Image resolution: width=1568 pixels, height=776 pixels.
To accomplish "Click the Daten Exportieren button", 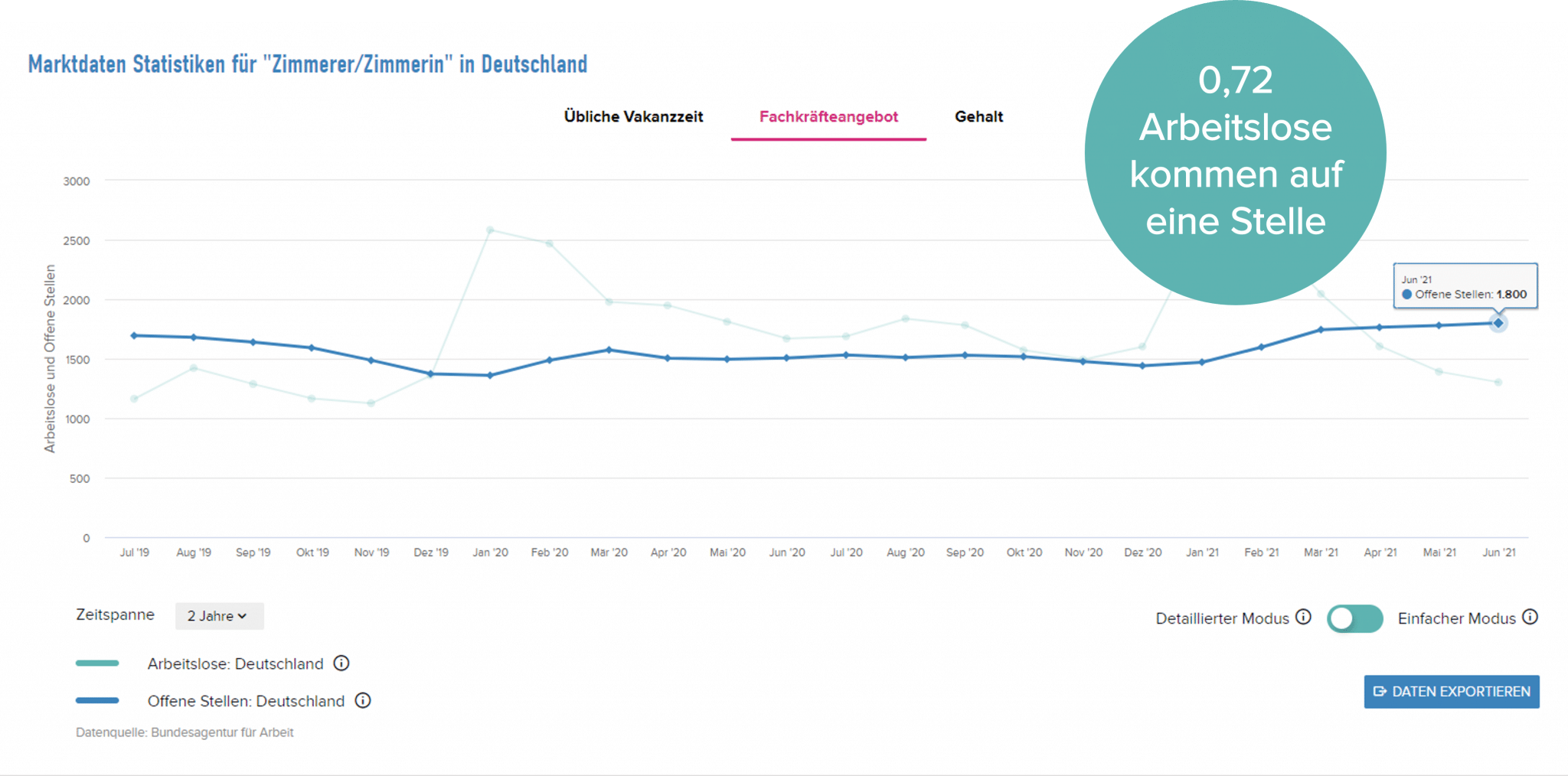I will coord(1451,691).
